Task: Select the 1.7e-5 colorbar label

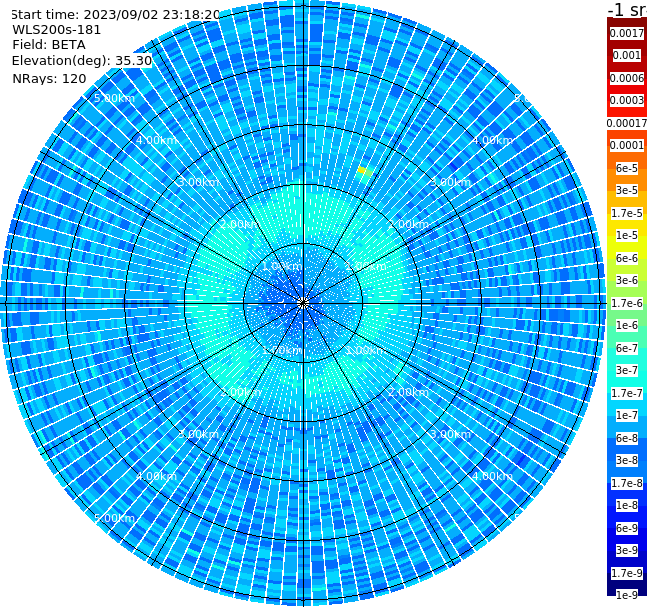Action: click(627, 213)
